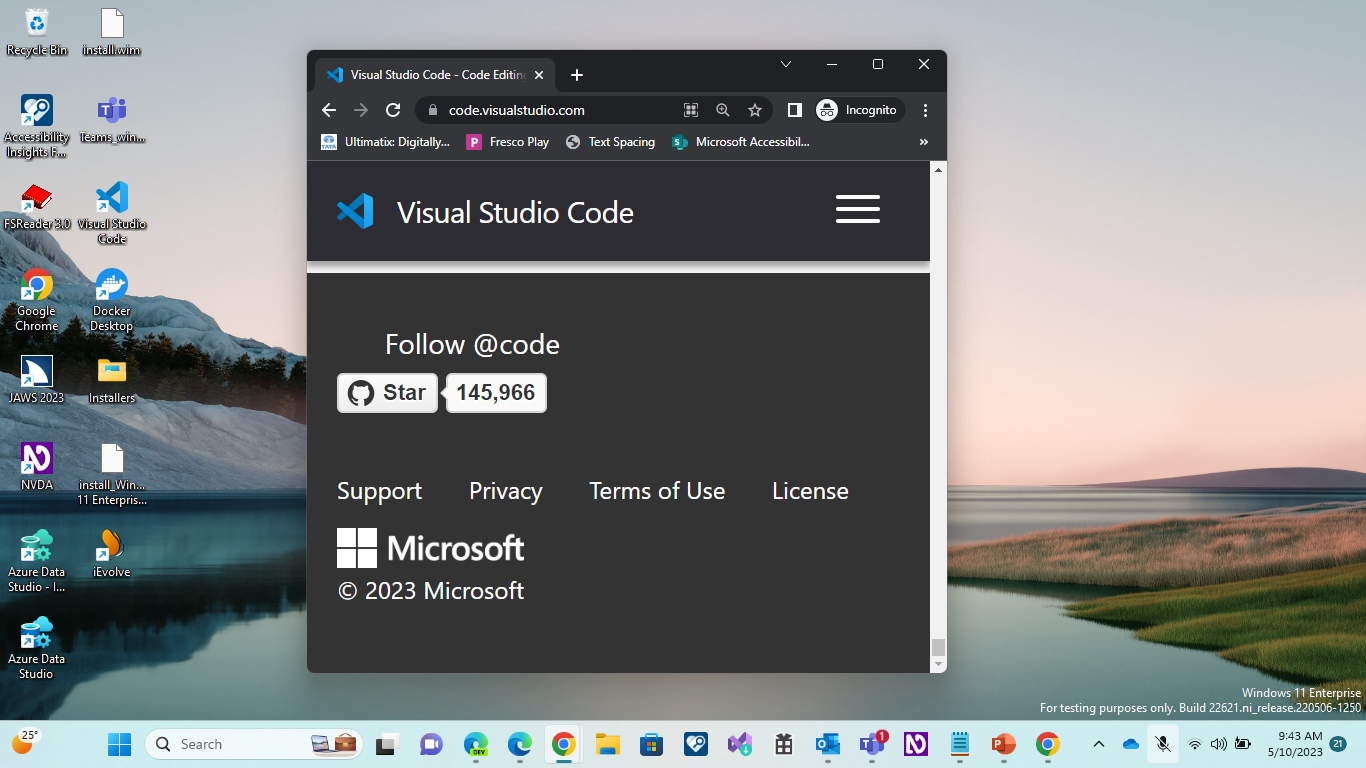This screenshot has width=1366, height=768.
Task: Toggle the hamburger navigation menu
Action: pyautogui.click(x=857, y=209)
